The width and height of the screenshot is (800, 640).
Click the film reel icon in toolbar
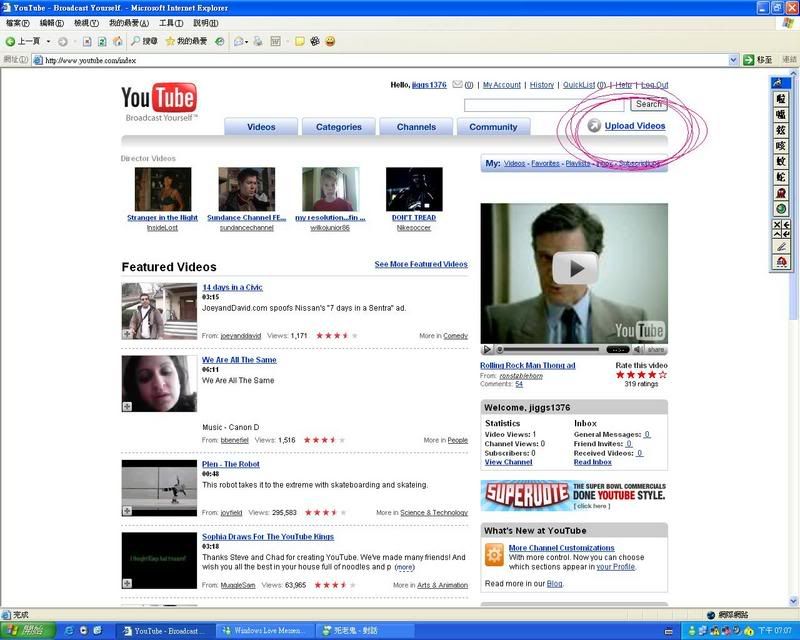[x=315, y=41]
